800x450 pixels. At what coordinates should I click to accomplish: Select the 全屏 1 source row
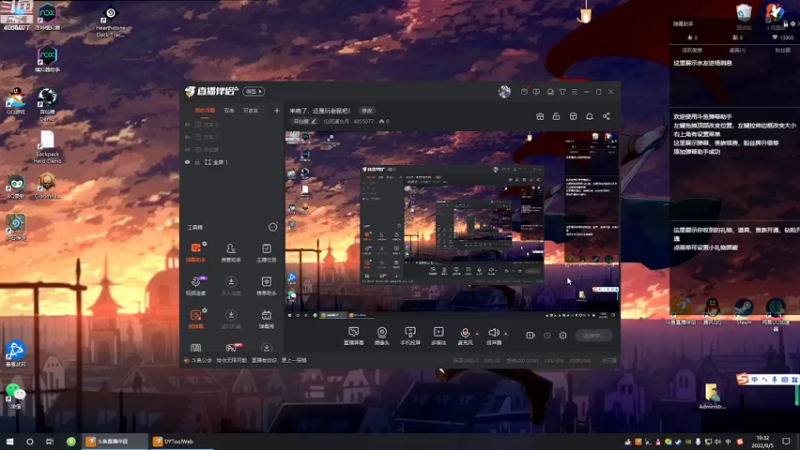(231, 162)
